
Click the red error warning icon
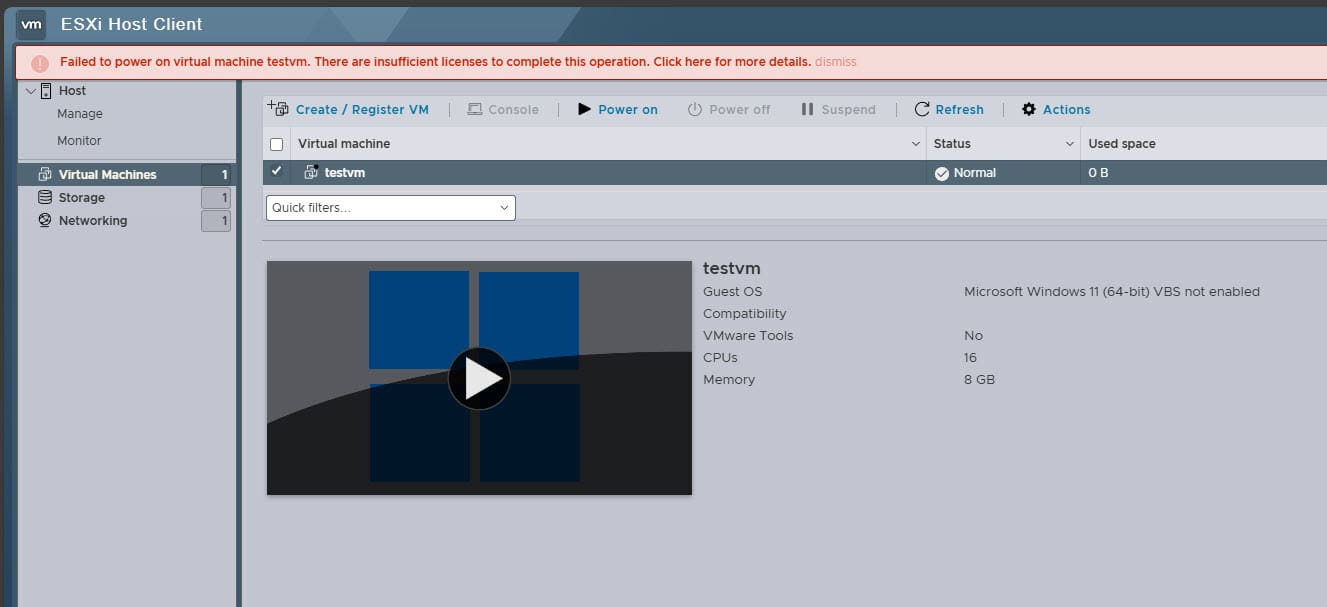tap(40, 63)
